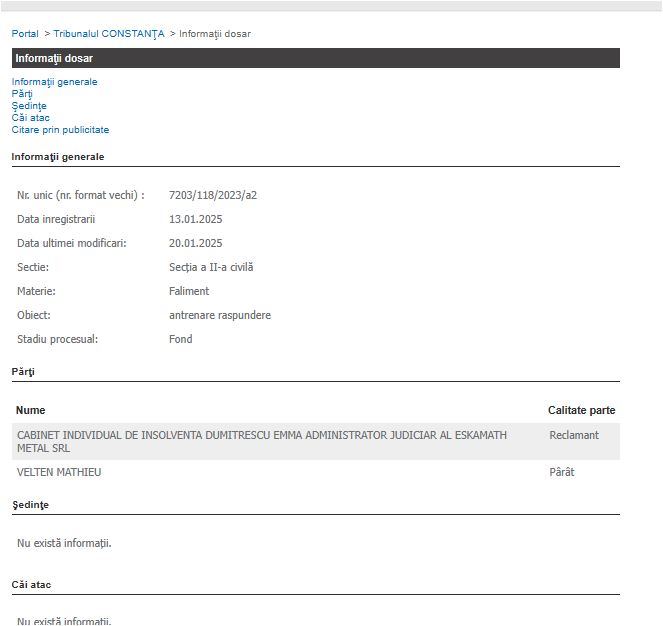Jump to Informații generale via navigation link
Screen dimensions: 663x626
click(55, 82)
